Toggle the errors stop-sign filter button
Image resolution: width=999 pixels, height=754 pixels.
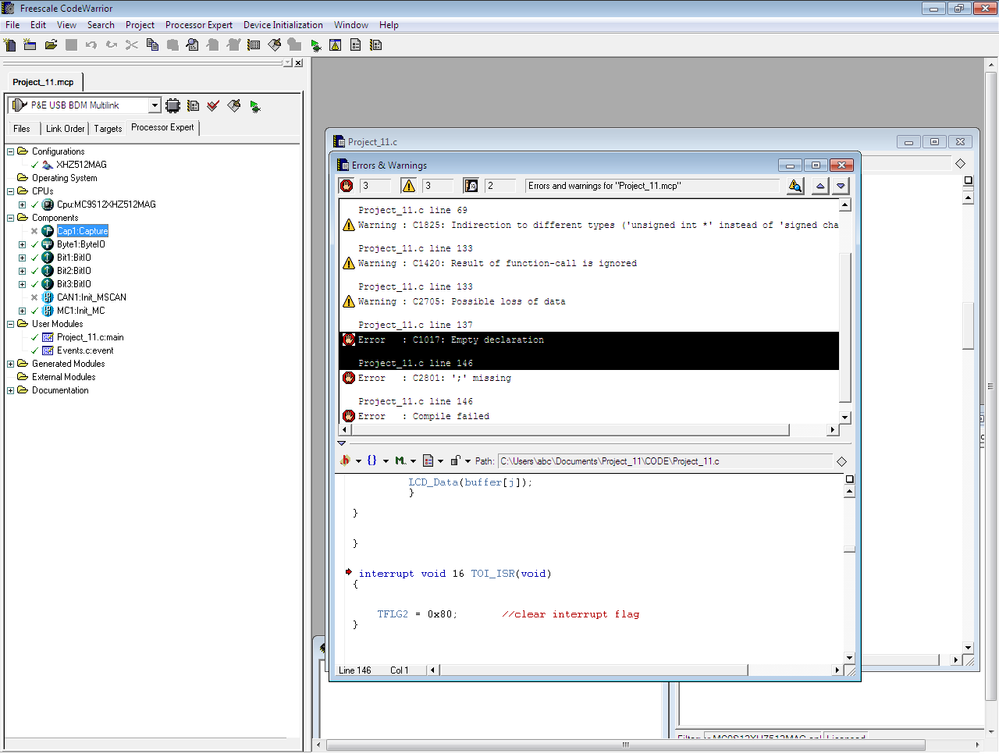347,185
